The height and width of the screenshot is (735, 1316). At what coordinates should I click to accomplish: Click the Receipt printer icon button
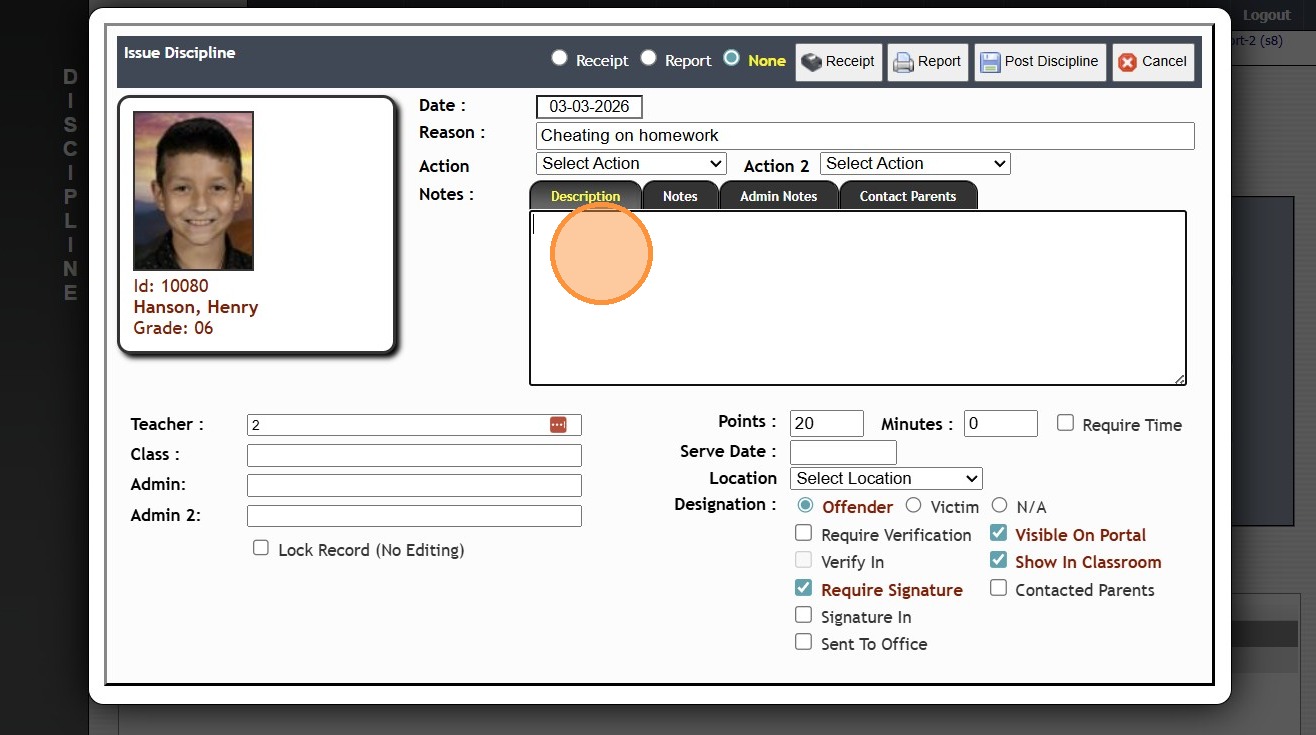coord(839,62)
